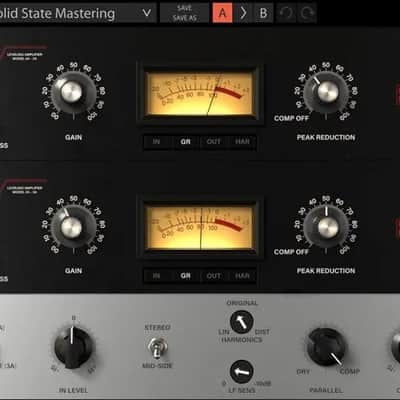Select IN meter mode on lower channel
This screenshot has height=400, width=400.
pos(156,276)
